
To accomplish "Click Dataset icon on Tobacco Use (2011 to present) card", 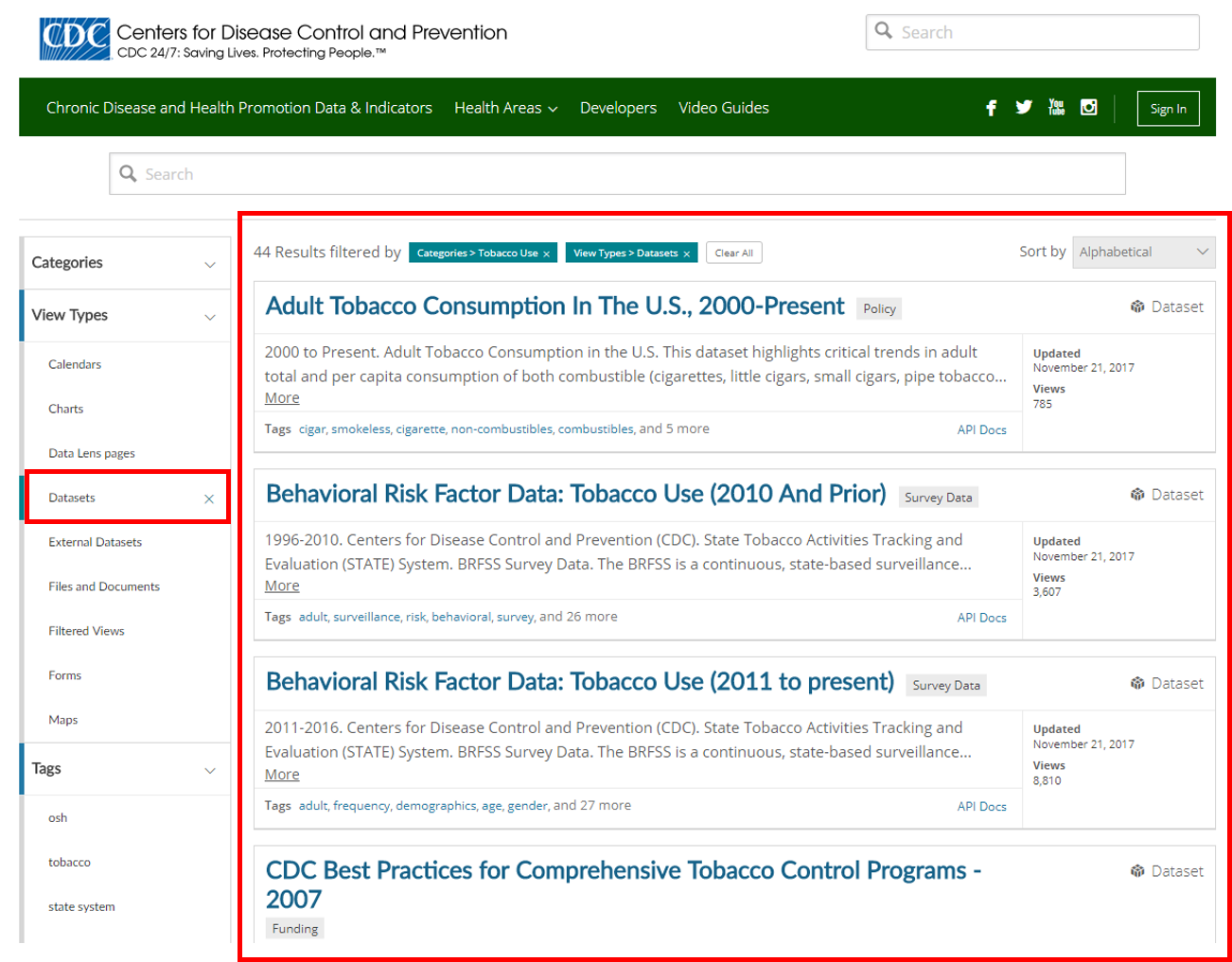I will point(1137,683).
